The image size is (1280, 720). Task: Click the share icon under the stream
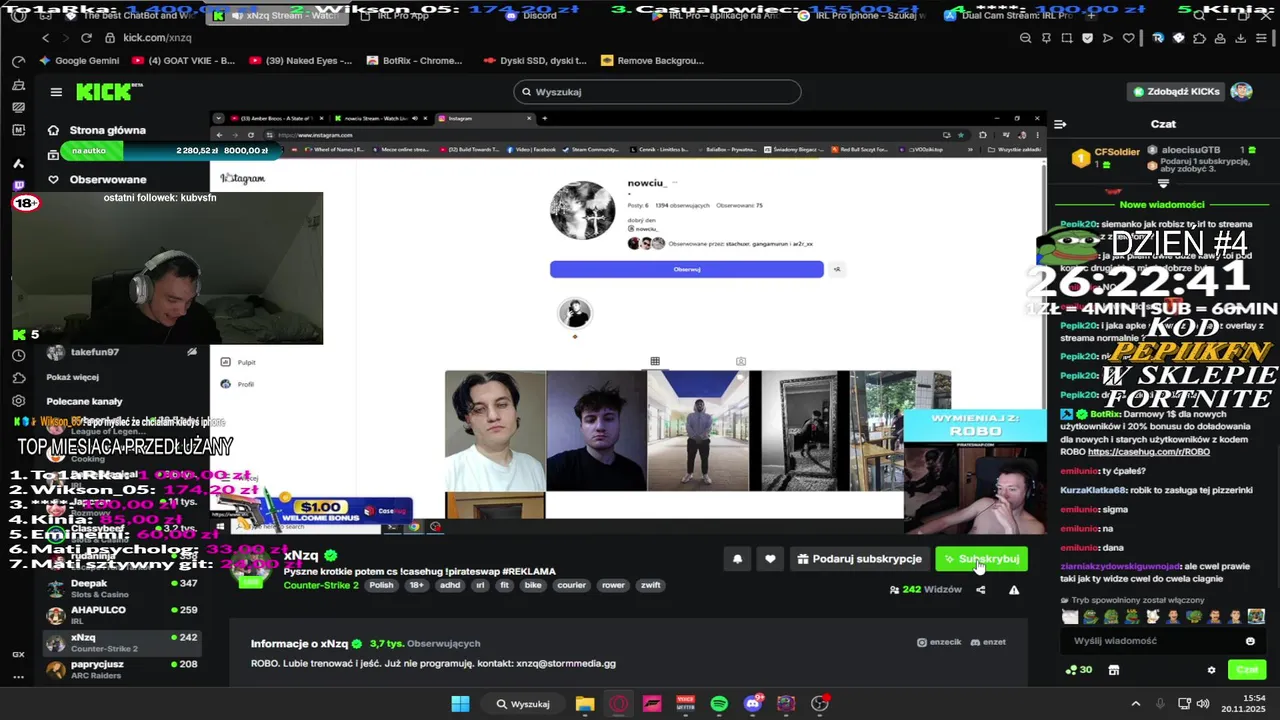coord(980,590)
